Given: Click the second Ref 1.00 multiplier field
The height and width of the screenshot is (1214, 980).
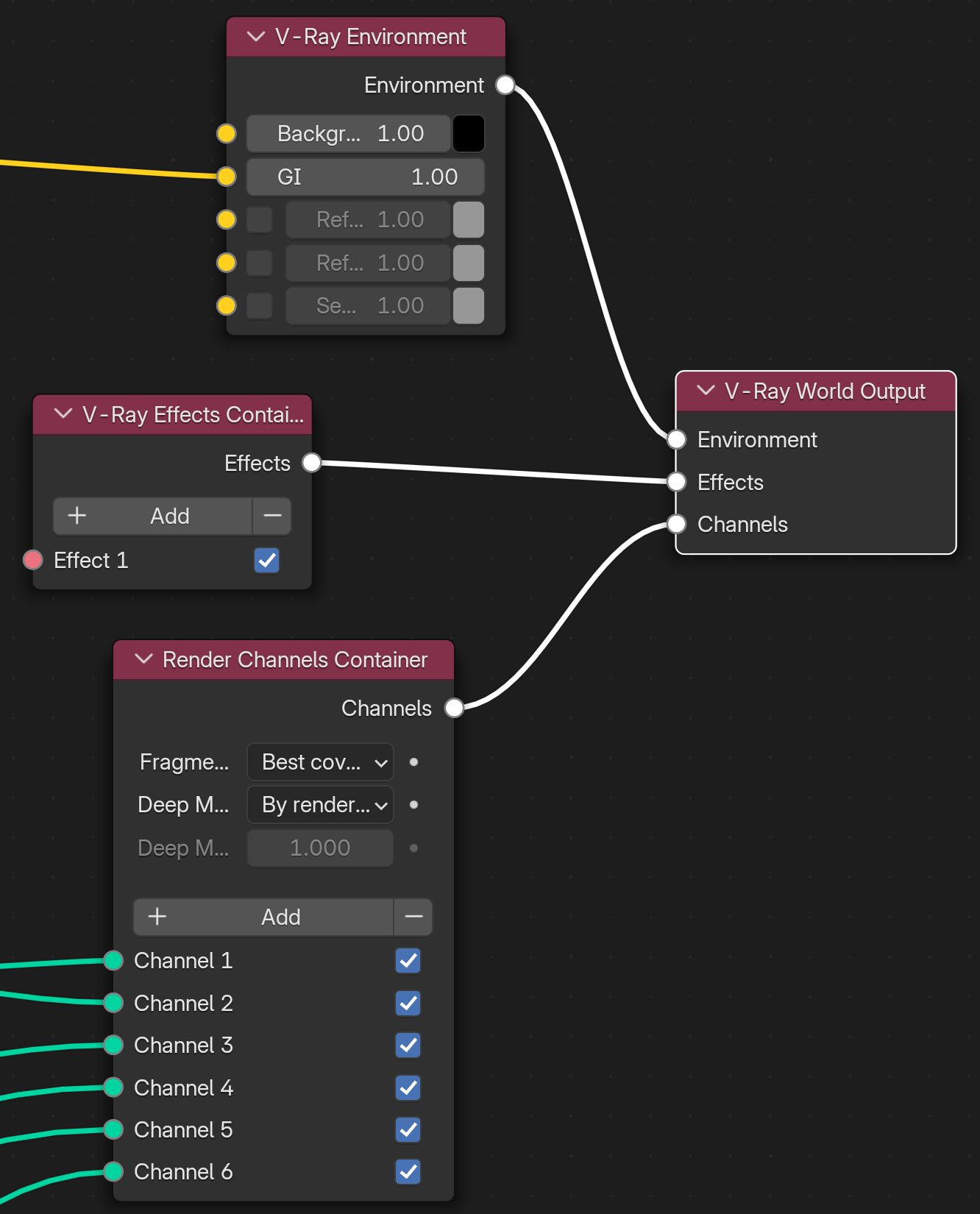Looking at the screenshot, I should click(368, 263).
